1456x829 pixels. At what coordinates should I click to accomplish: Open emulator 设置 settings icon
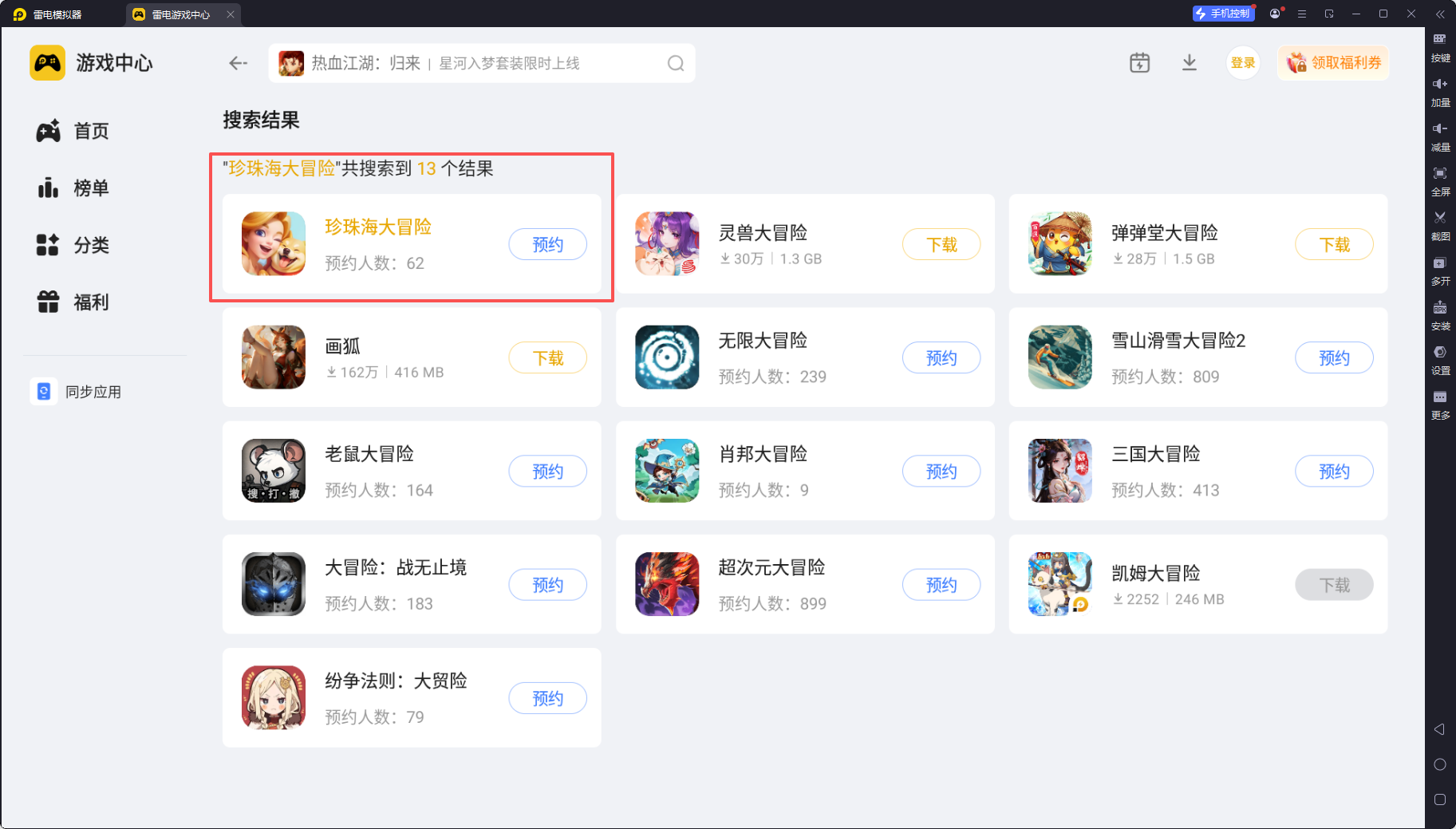pos(1440,361)
